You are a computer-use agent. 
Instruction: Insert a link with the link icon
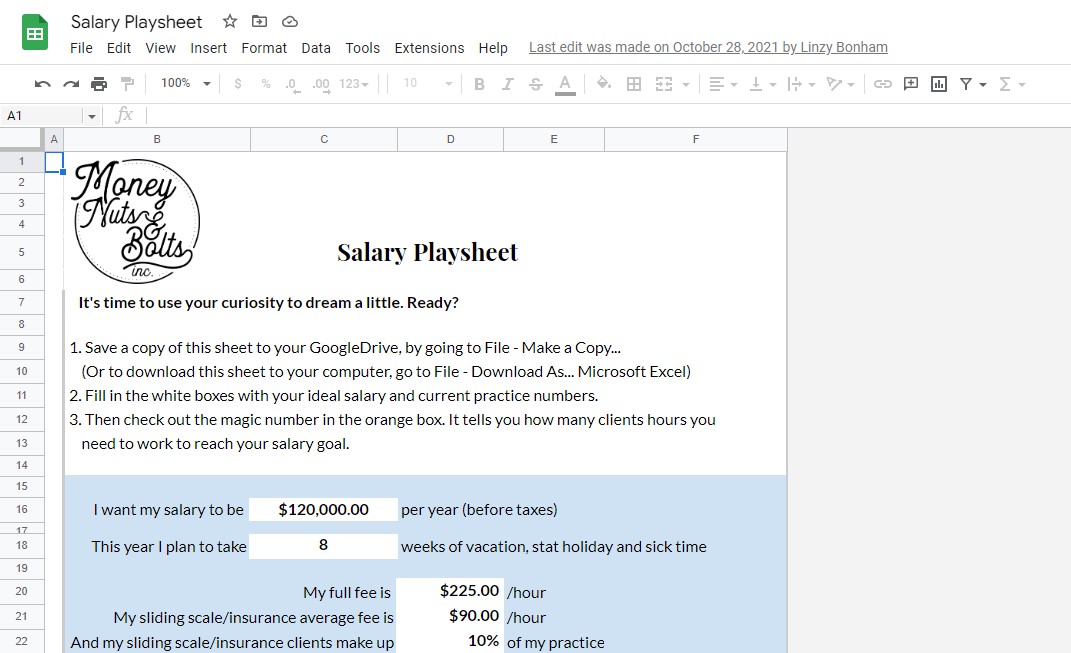coord(883,83)
